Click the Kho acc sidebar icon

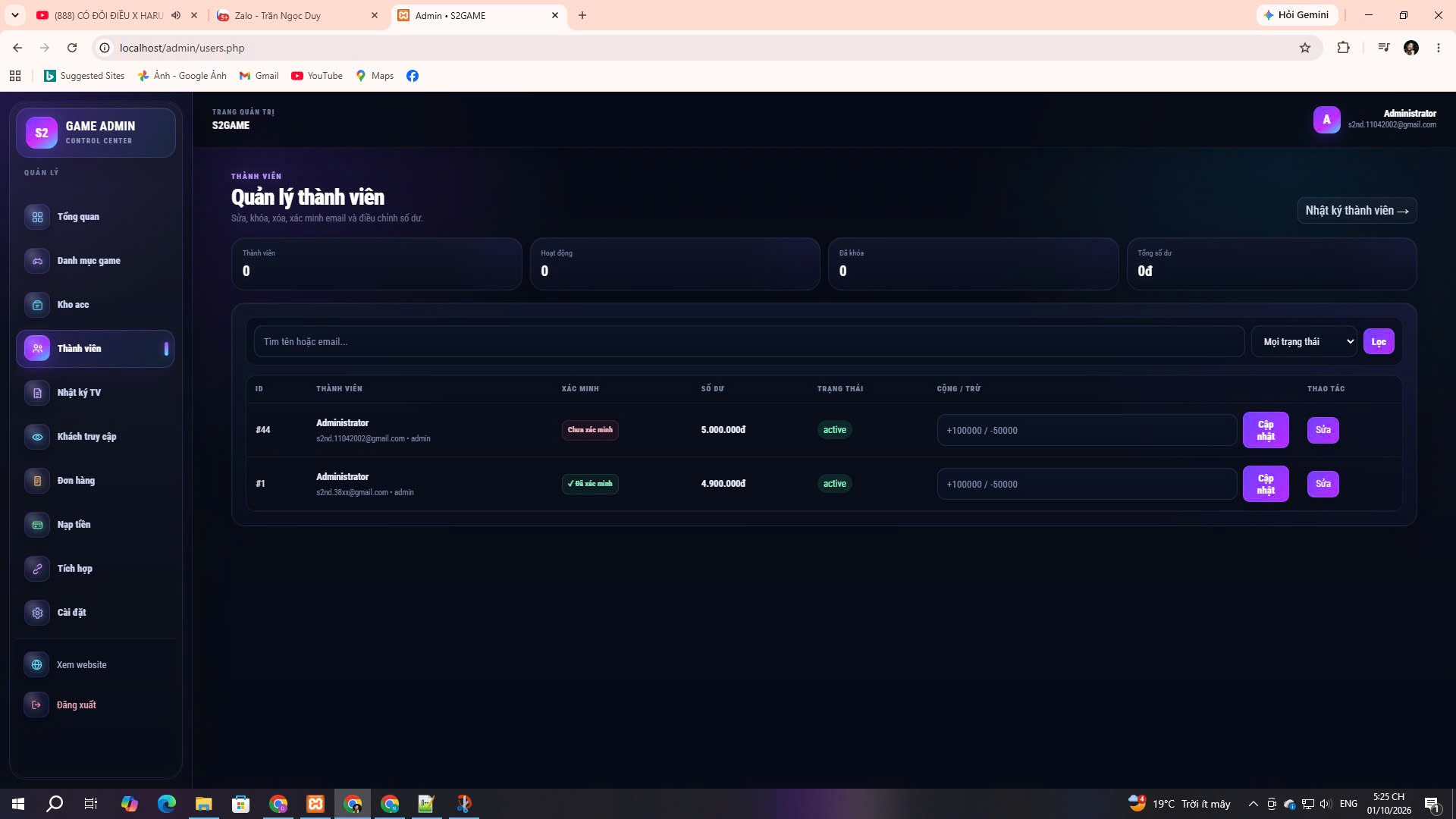(37, 305)
